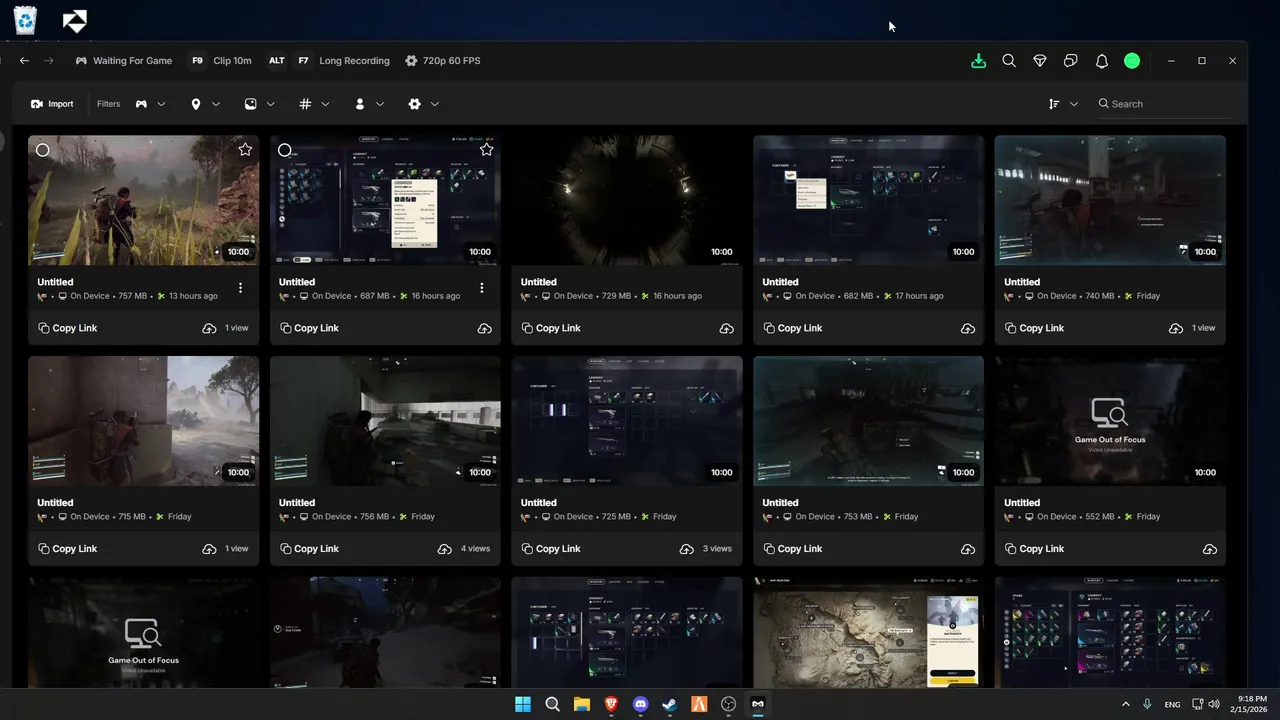Click the Import button
The image size is (1280, 720).
tap(52, 104)
